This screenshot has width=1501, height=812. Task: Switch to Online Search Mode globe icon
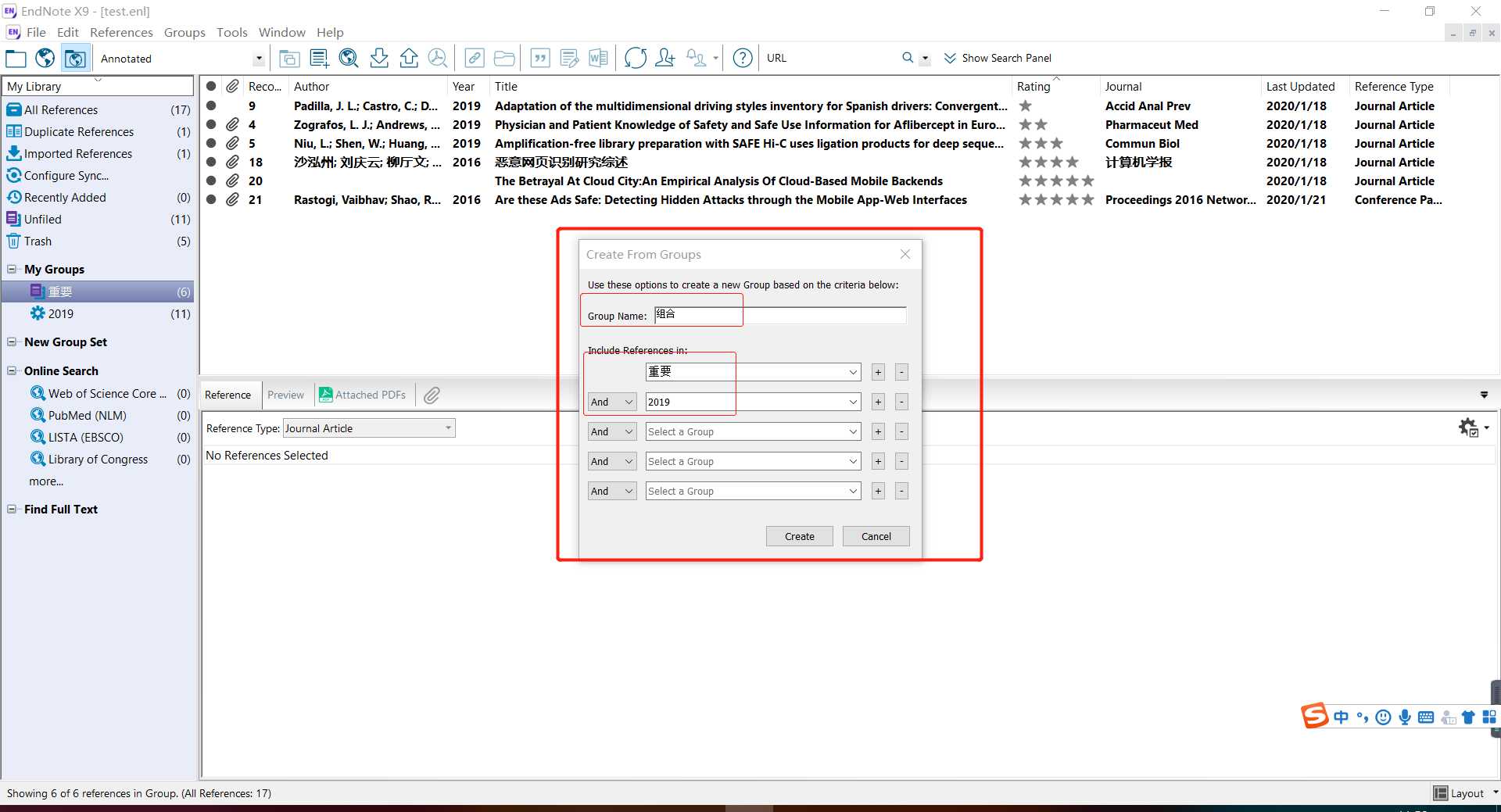[x=45, y=58]
